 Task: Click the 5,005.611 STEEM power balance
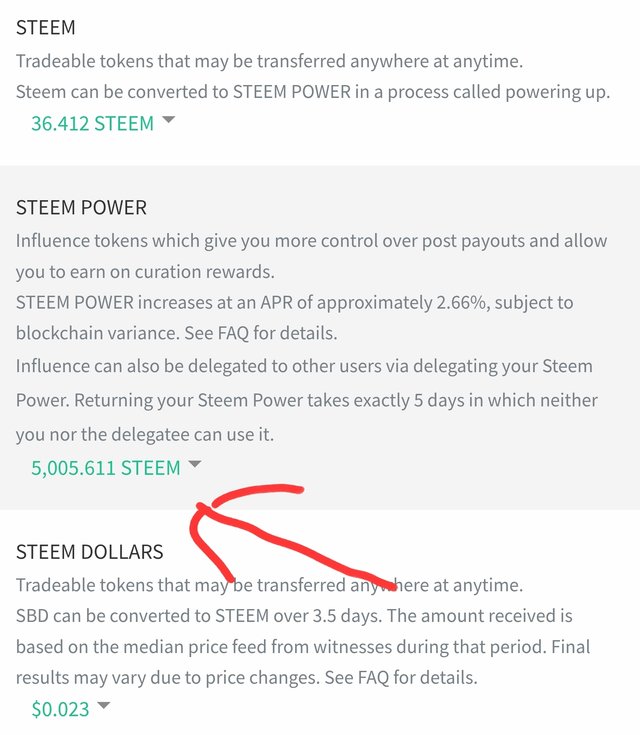105,468
